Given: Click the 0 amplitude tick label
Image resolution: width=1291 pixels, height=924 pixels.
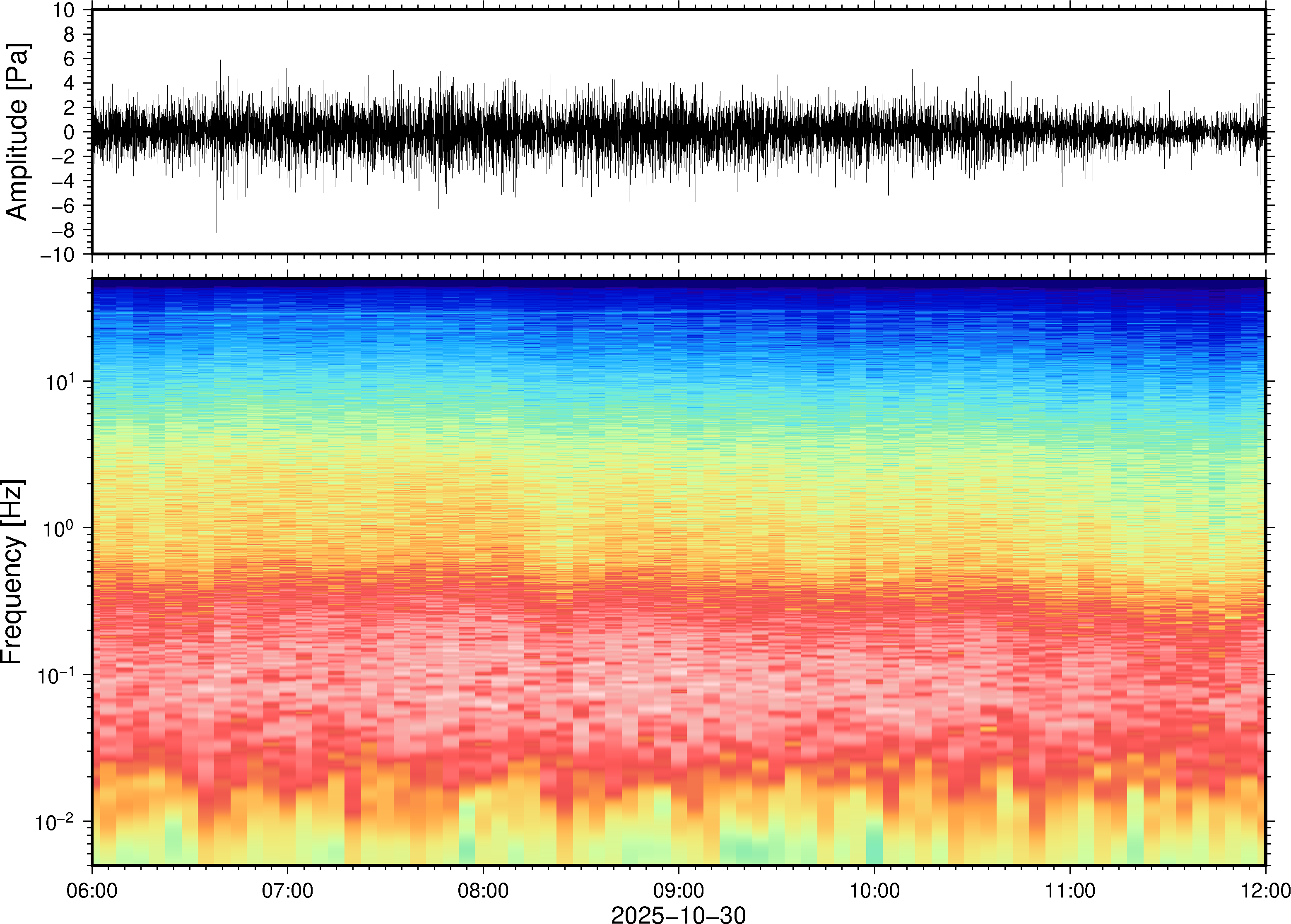Looking at the screenshot, I should [x=69, y=132].
